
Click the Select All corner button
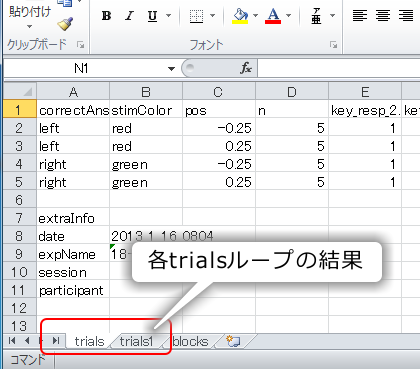coord(20,91)
